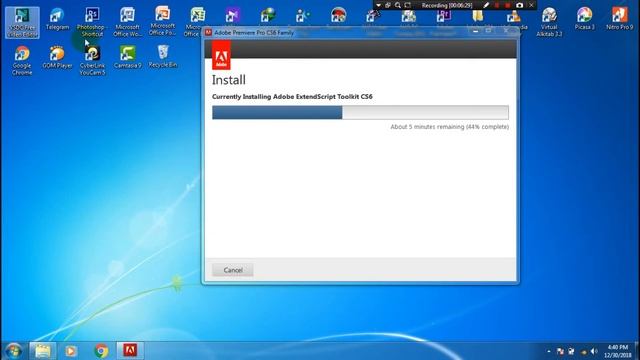Click the installation progress bar
Viewport: 640px width, 360px height.
click(x=360, y=112)
